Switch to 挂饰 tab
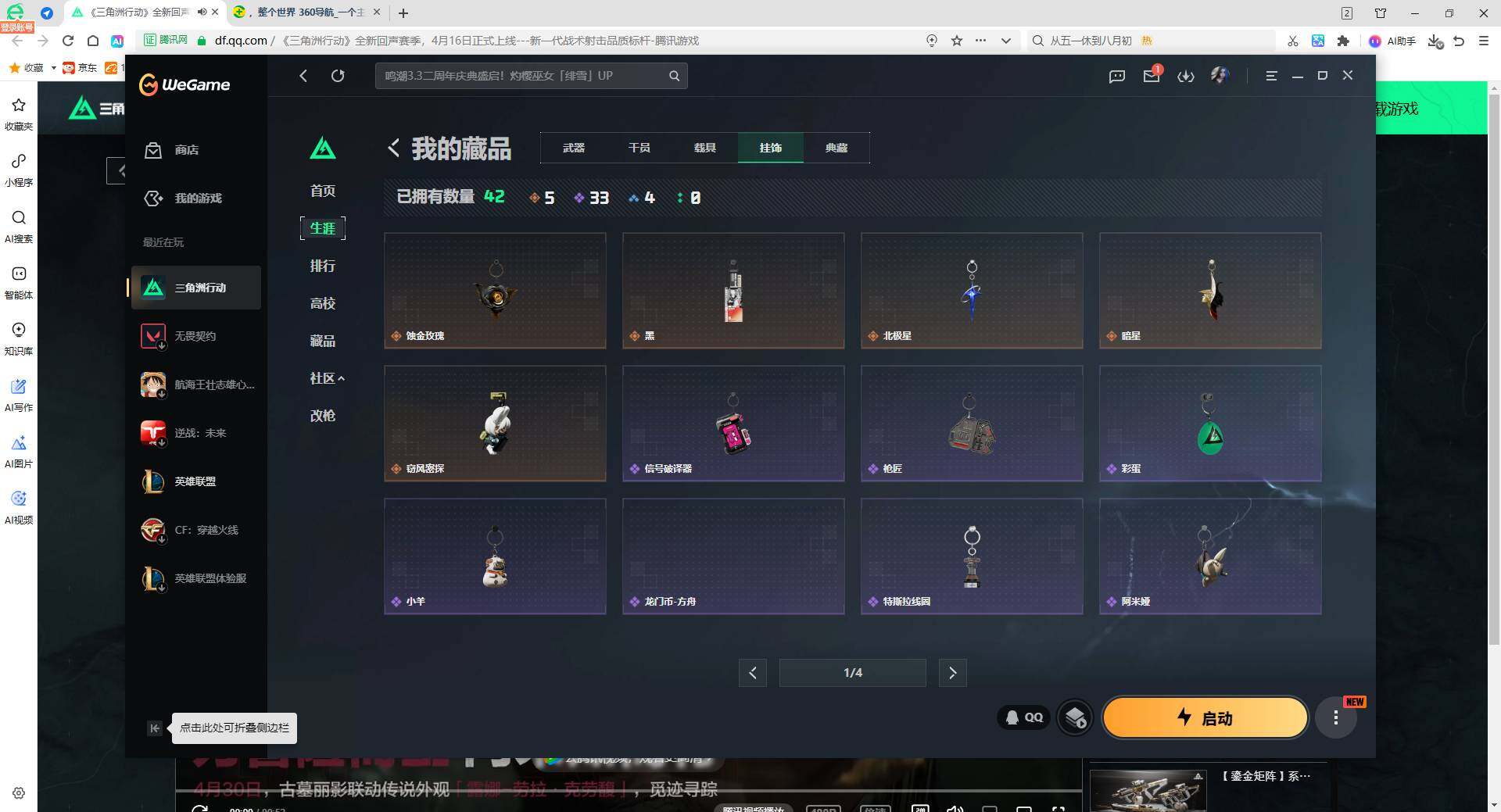The width and height of the screenshot is (1501, 812). coord(771,148)
